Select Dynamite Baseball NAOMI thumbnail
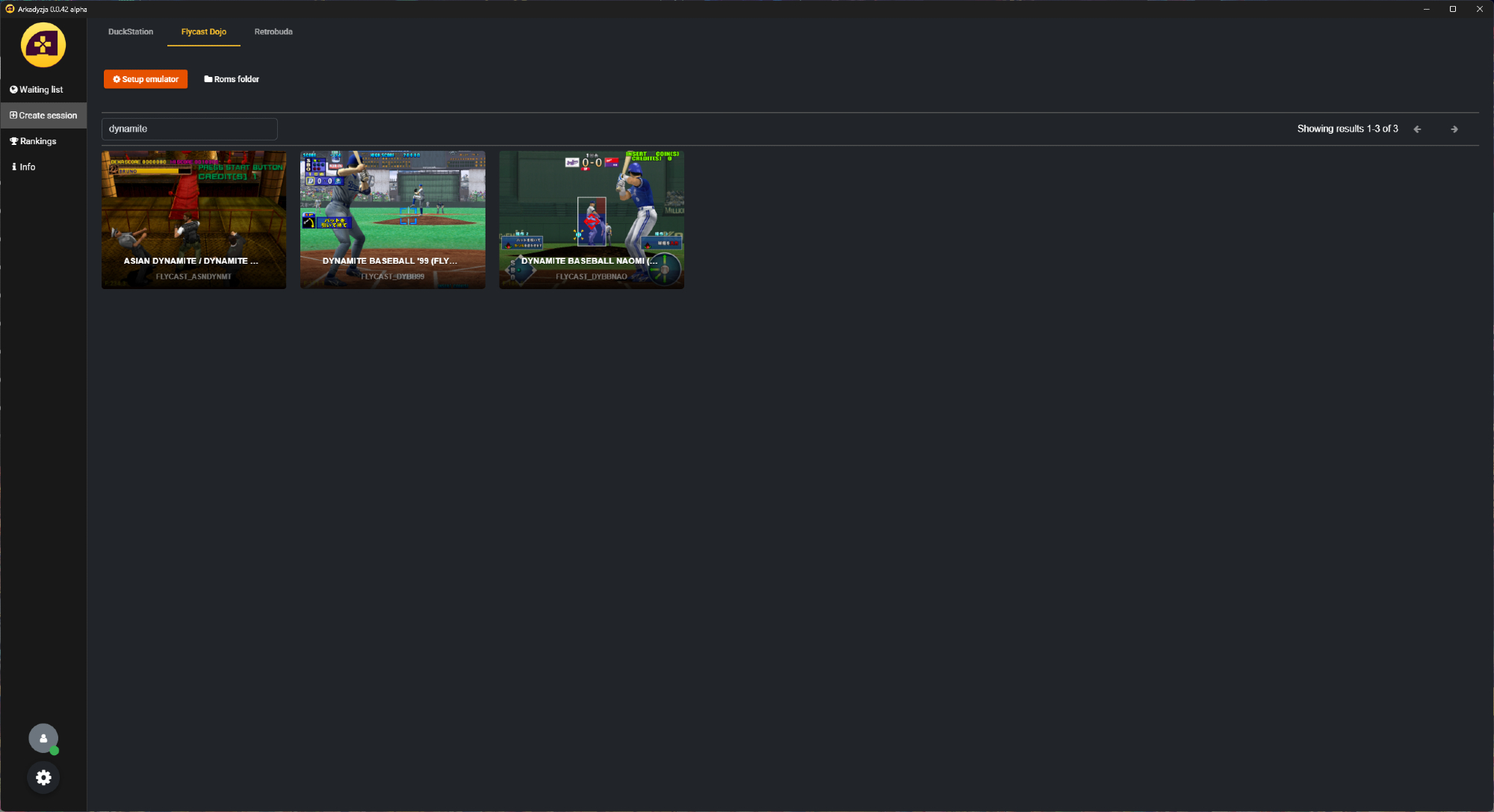This screenshot has width=1494, height=812. click(592, 220)
